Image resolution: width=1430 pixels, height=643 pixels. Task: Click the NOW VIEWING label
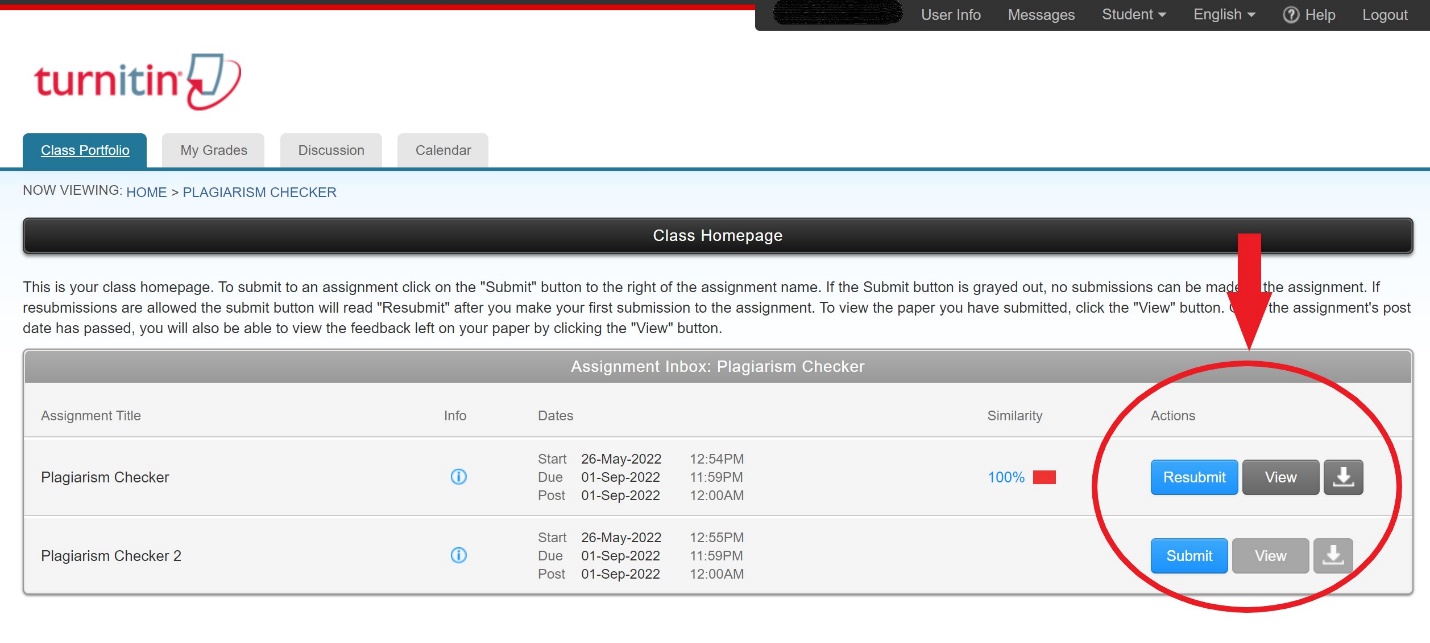(72, 190)
